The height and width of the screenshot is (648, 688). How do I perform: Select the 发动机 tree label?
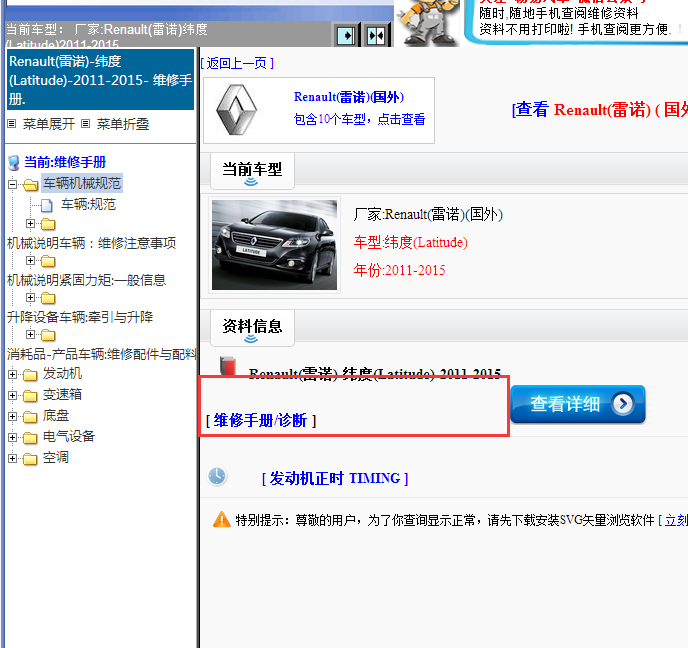[x=62, y=374]
